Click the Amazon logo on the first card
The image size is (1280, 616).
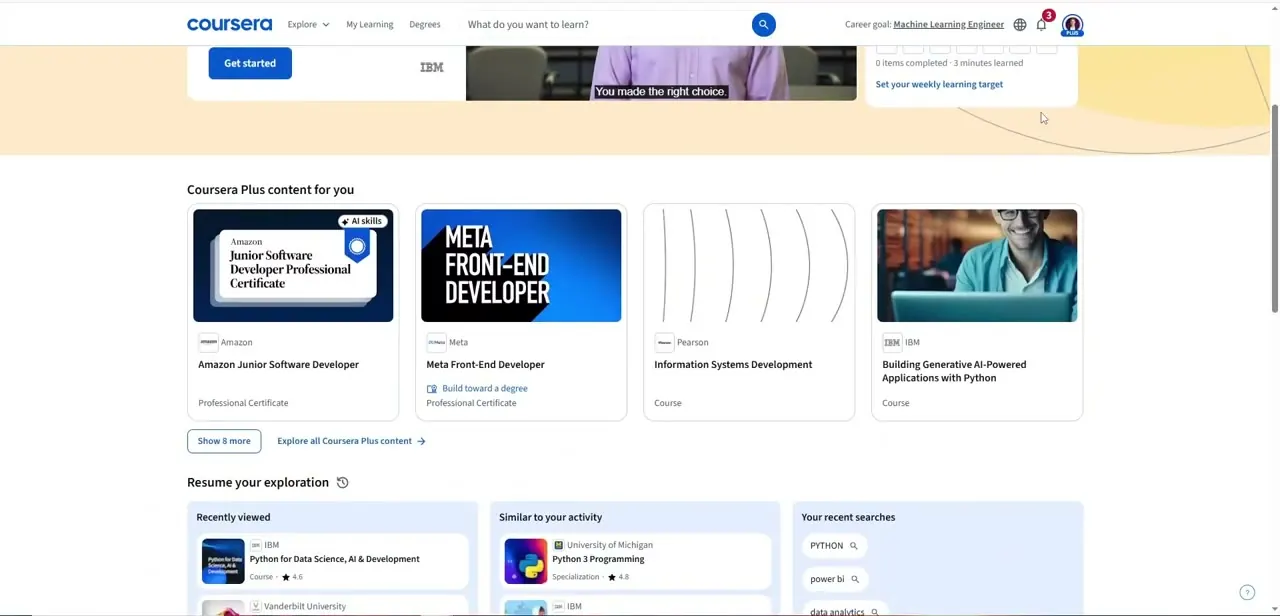pyautogui.click(x=208, y=342)
